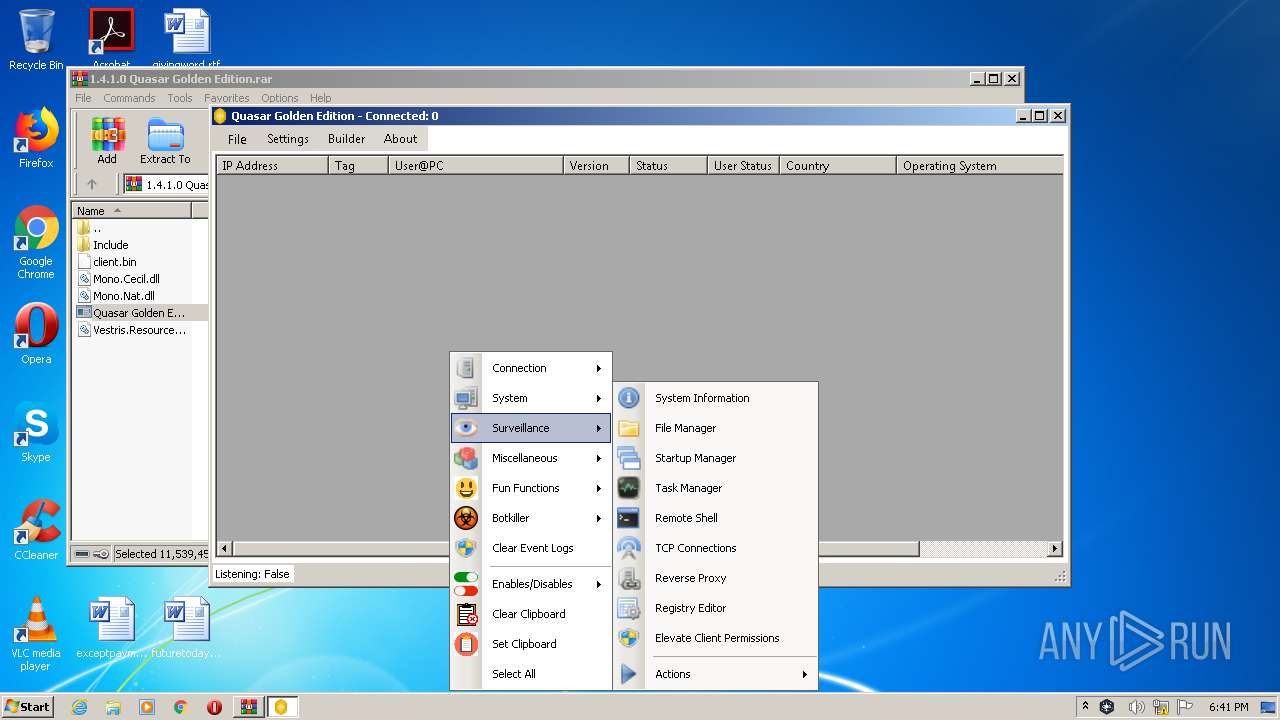Click the Remote Shell terminal icon
Image resolution: width=1280 pixels, height=720 pixels.
pos(629,518)
